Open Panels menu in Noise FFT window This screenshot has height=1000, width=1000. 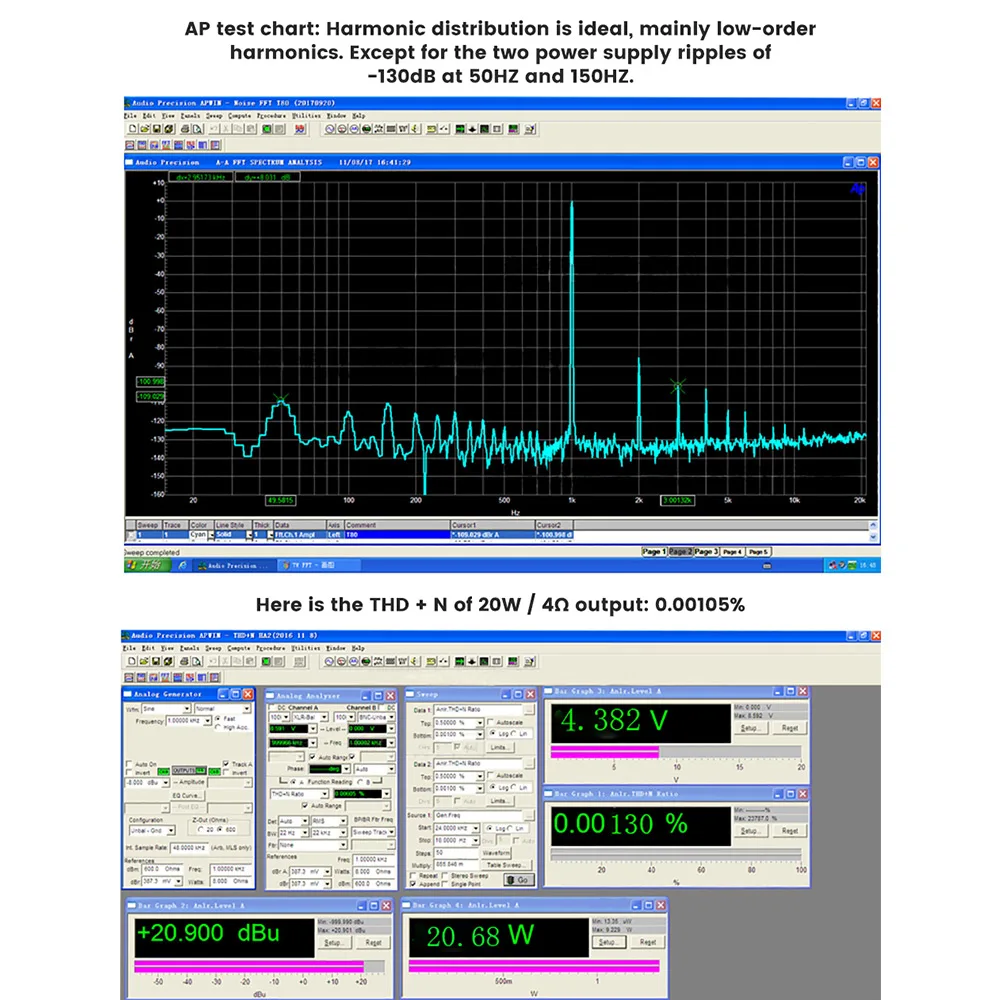tap(190, 116)
